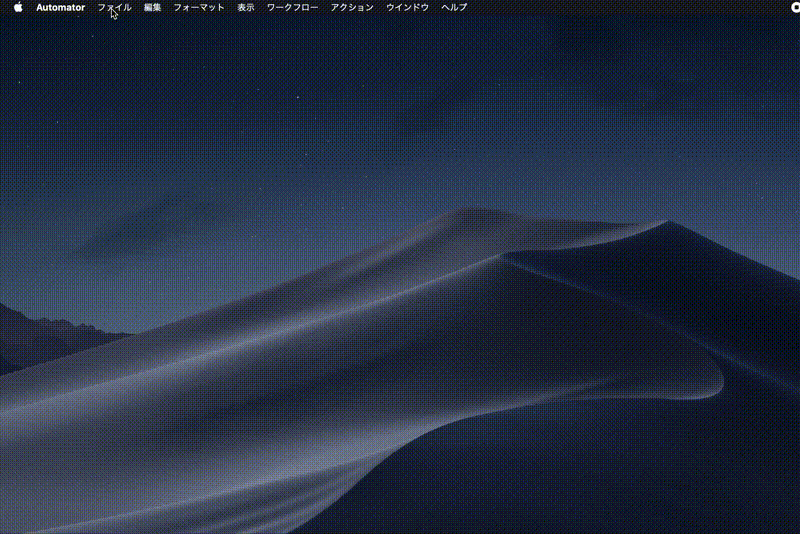Screen dimensions: 800x534
Task: Open the アクション menu
Action: 352,7
